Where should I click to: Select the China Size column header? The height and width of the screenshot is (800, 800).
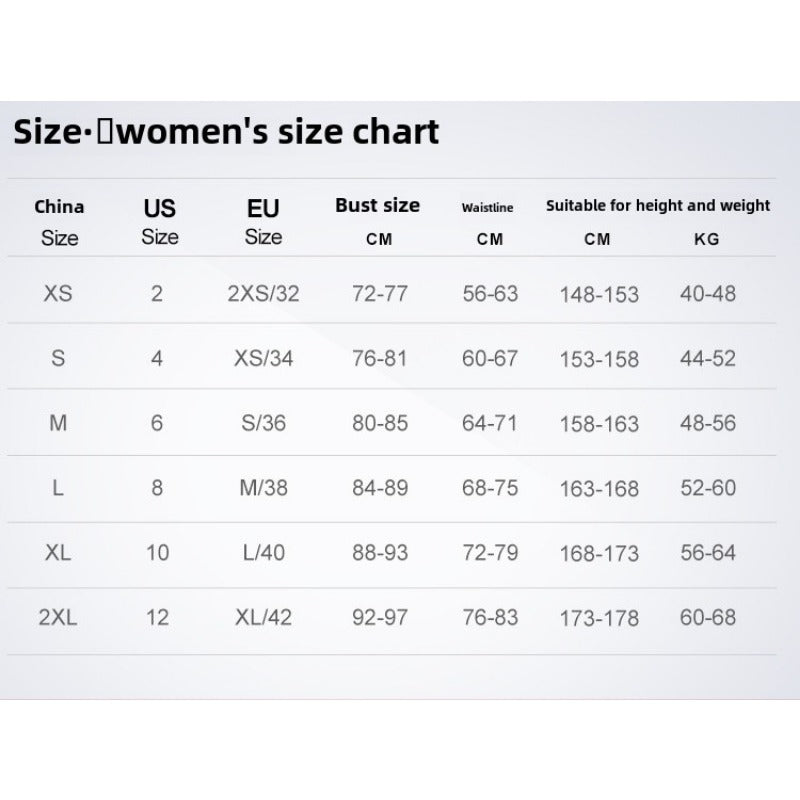tap(59, 222)
